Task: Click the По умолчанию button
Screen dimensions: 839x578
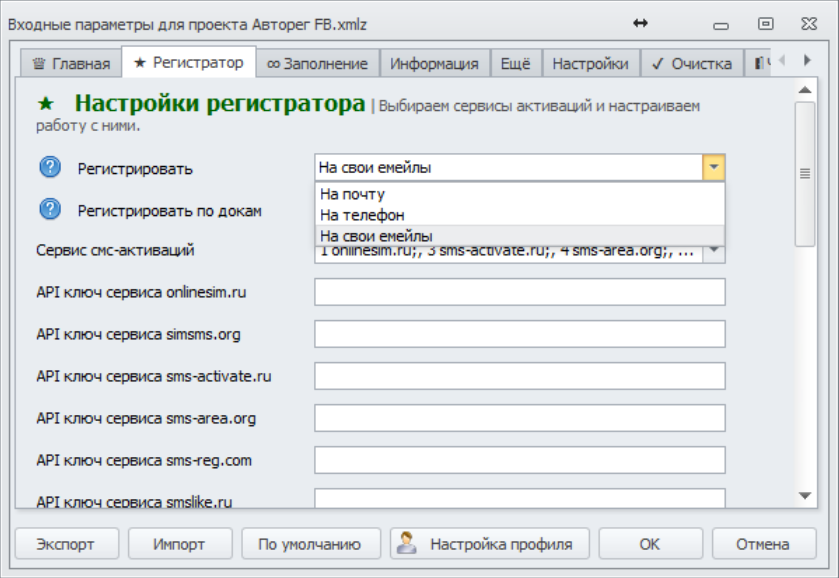Action: point(310,544)
